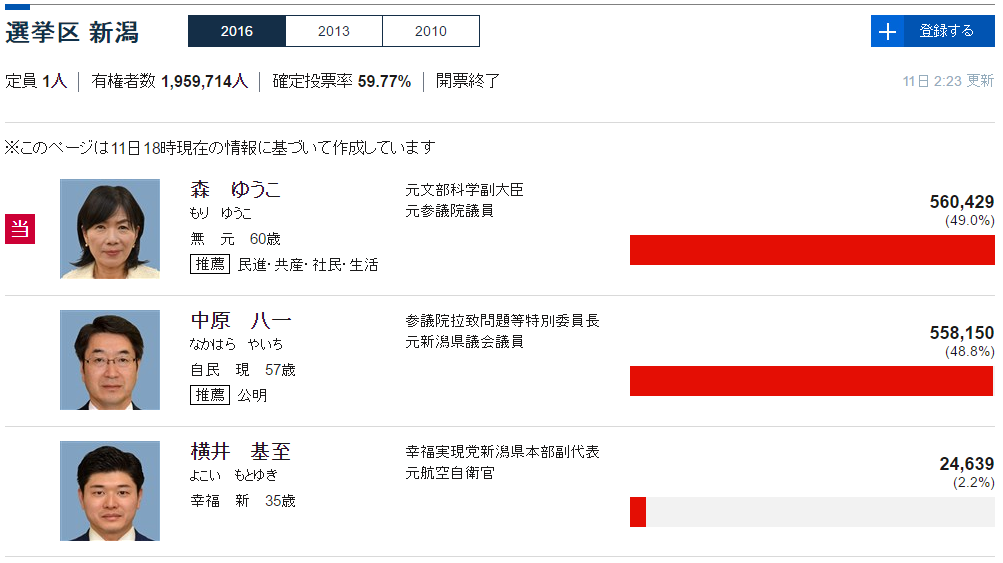Open the 2013 election results tab
Viewport: 1003px width, 563px height.
point(334,31)
